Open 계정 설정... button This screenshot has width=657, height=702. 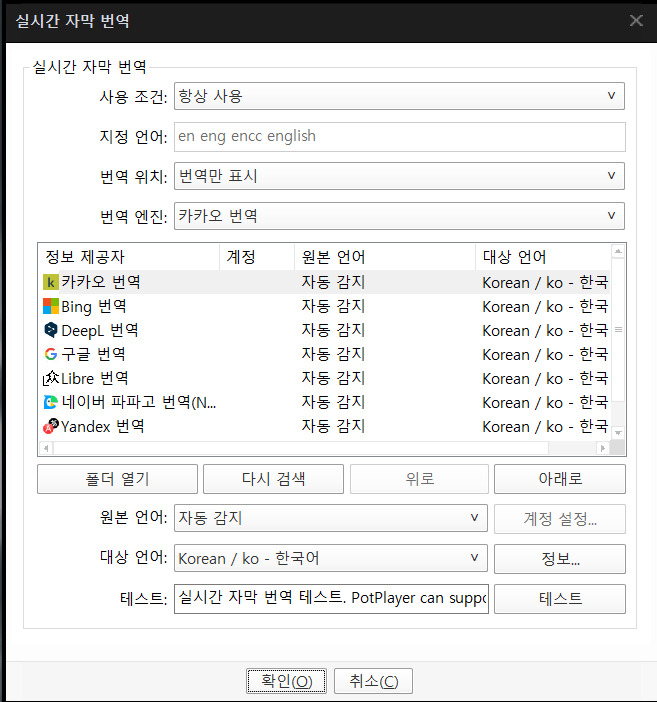(560, 519)
